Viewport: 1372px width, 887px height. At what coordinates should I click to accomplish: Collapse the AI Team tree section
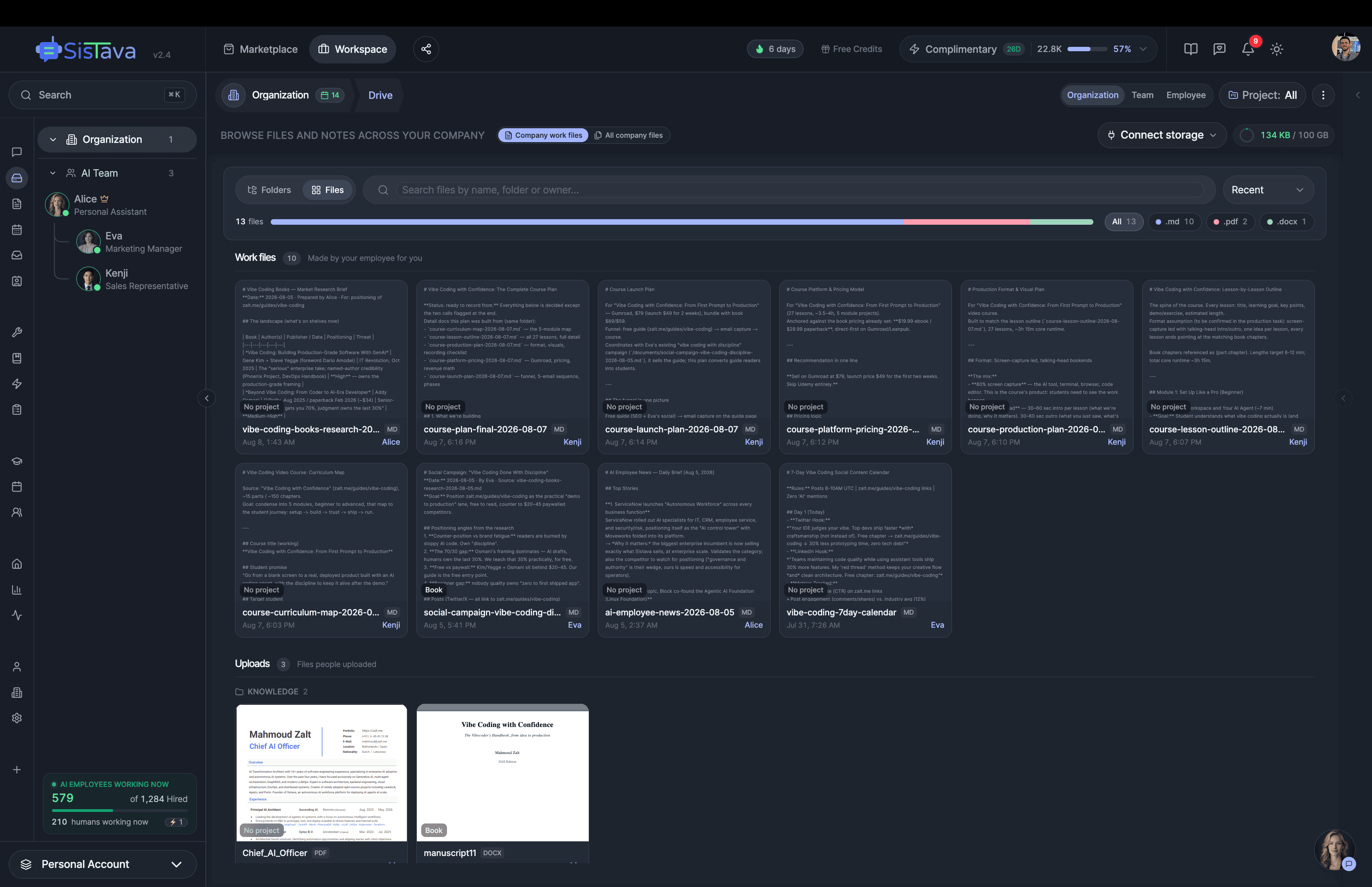[x=53, y=174]
